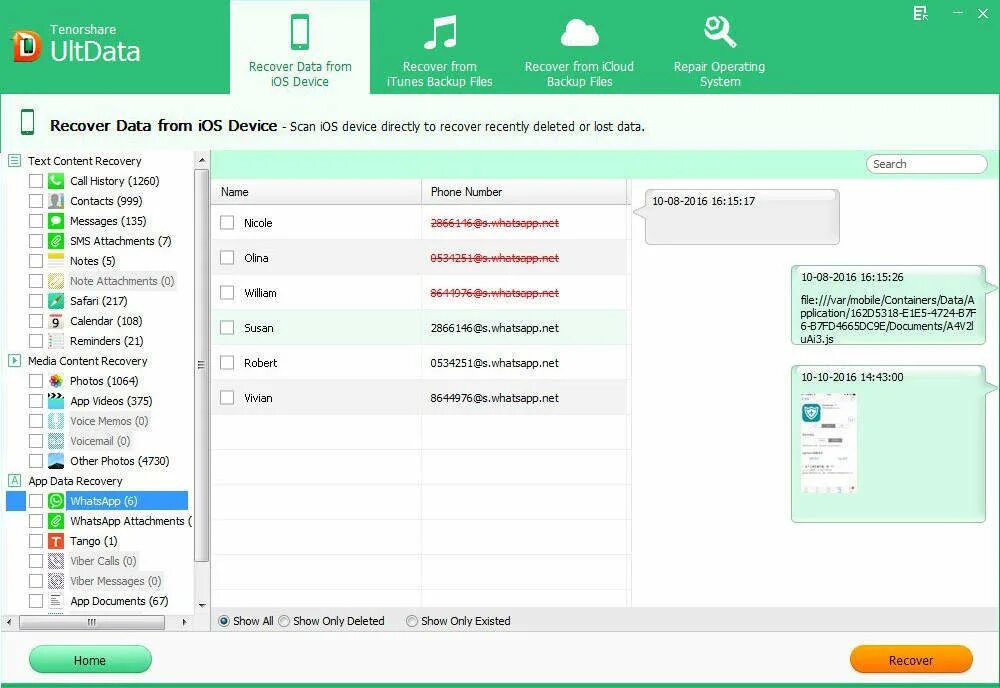
Task: Check the Call History checkbox
Action: tap(36, 181)
